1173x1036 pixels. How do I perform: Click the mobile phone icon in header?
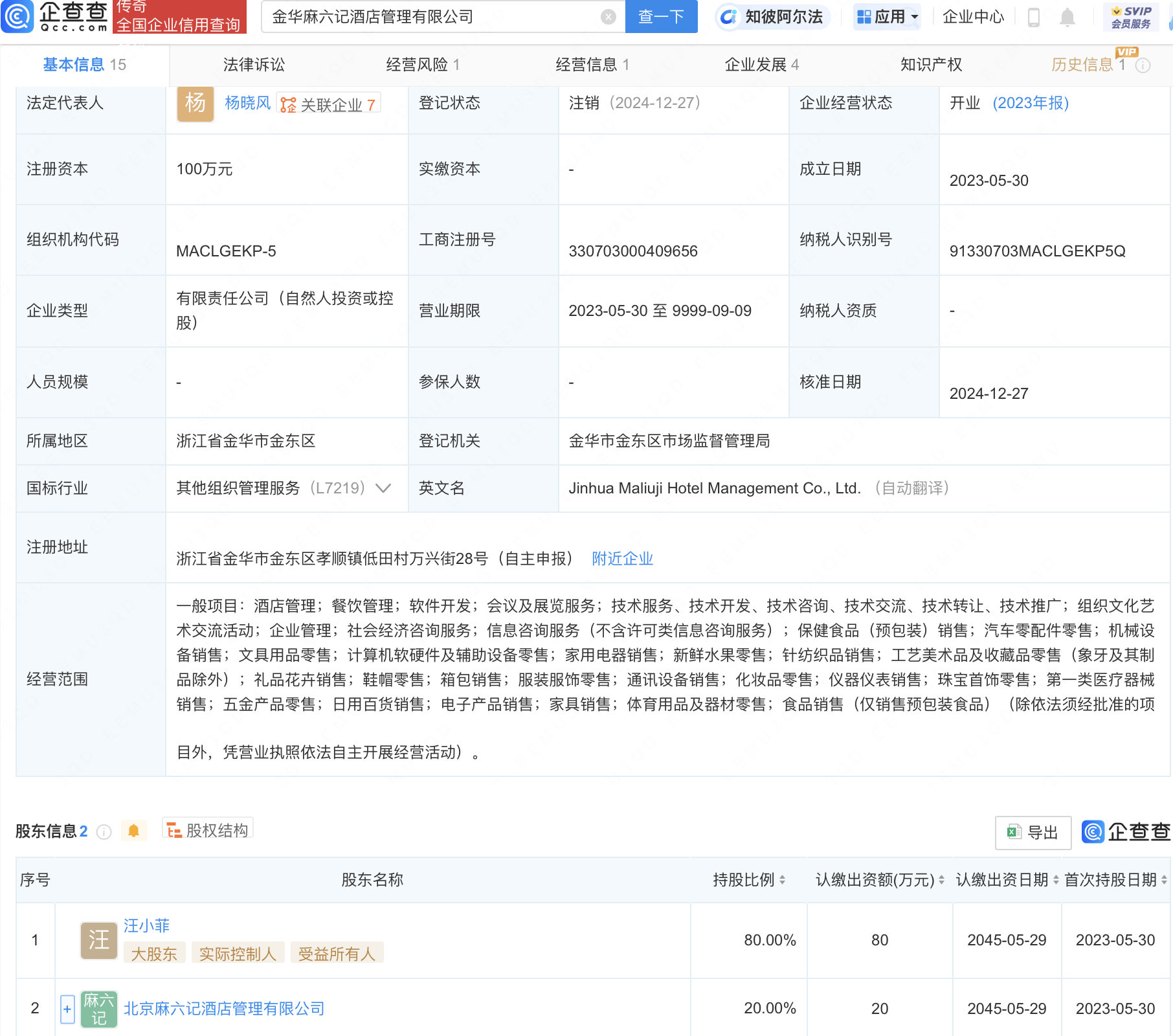click(1034, 17)
